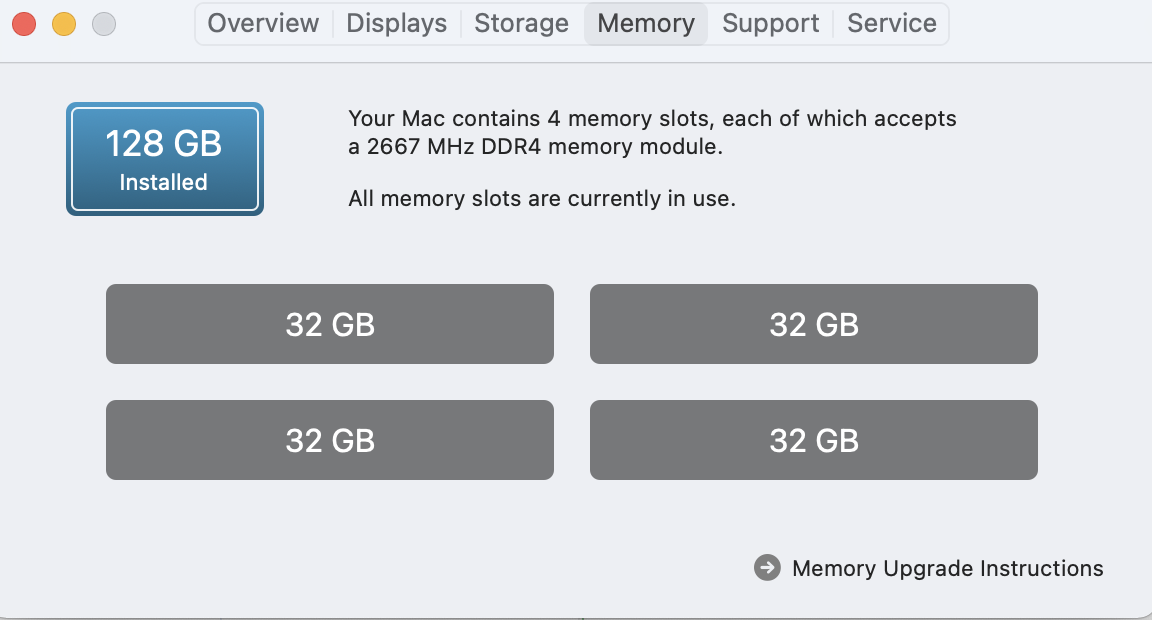Select the upper-right 32 GB memory slot
The height and width of the screenshot is (620, 1152).
coord(814,324)
